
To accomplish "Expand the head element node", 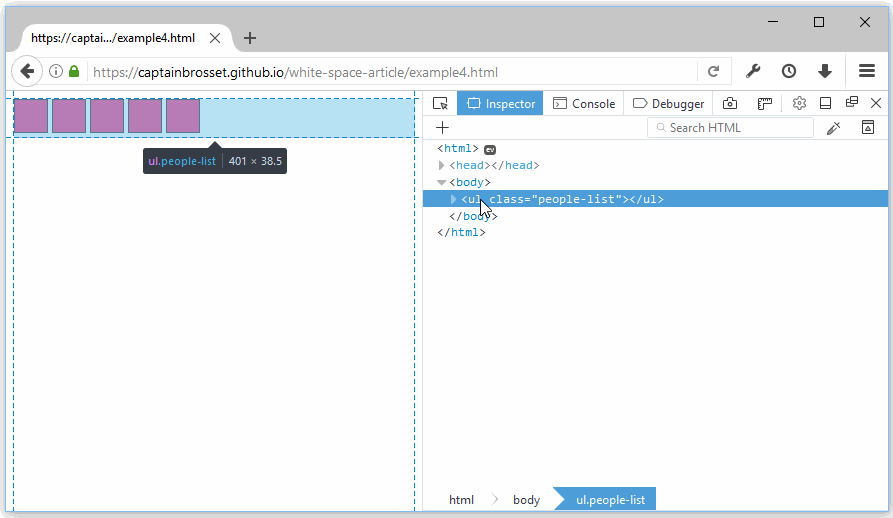I will [x=442, y=166].
